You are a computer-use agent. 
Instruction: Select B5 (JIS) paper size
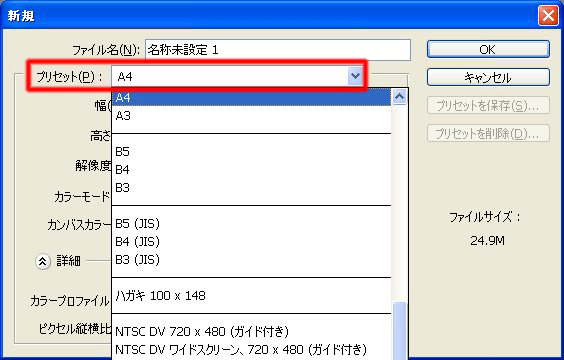click(251, 224)
